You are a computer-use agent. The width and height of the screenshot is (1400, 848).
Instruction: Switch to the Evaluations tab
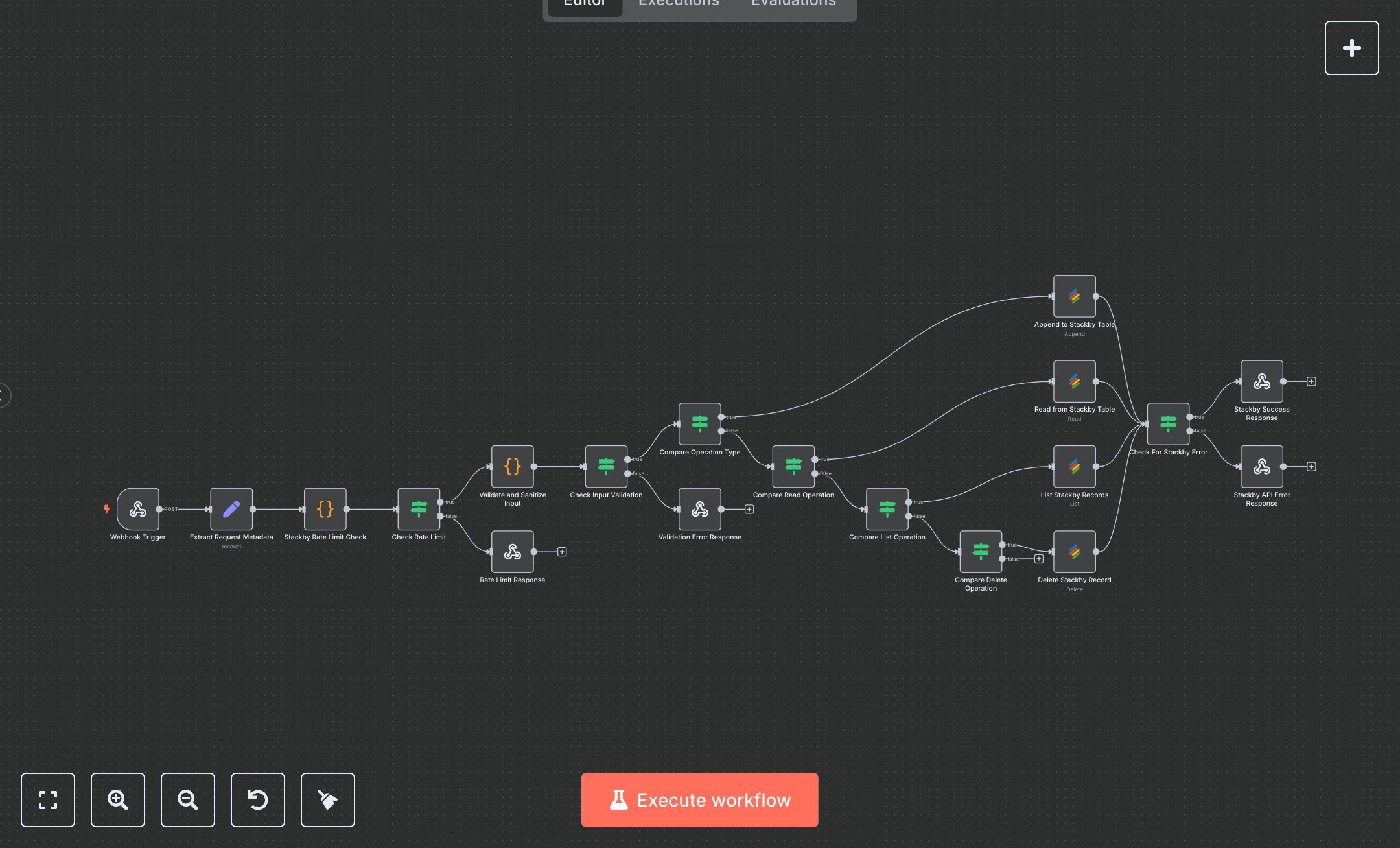(x=792, y=5)
